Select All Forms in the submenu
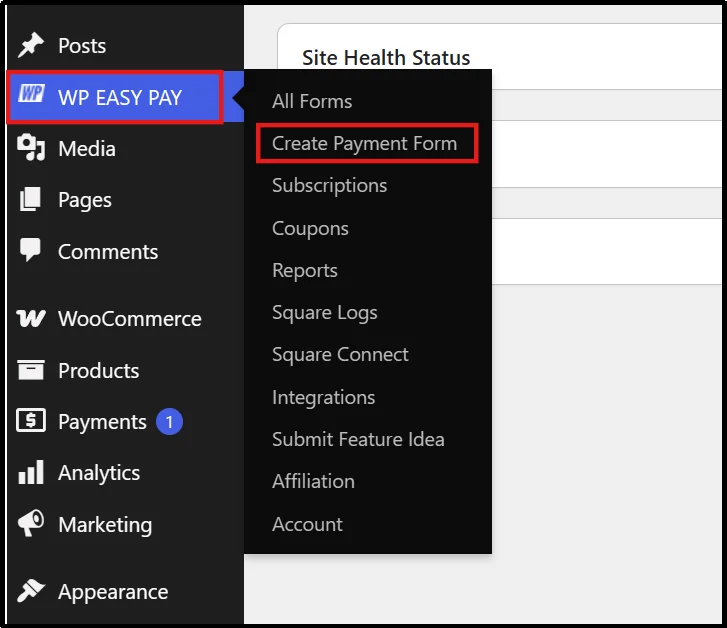Screen dimensions: 727x628 point(312,101)
